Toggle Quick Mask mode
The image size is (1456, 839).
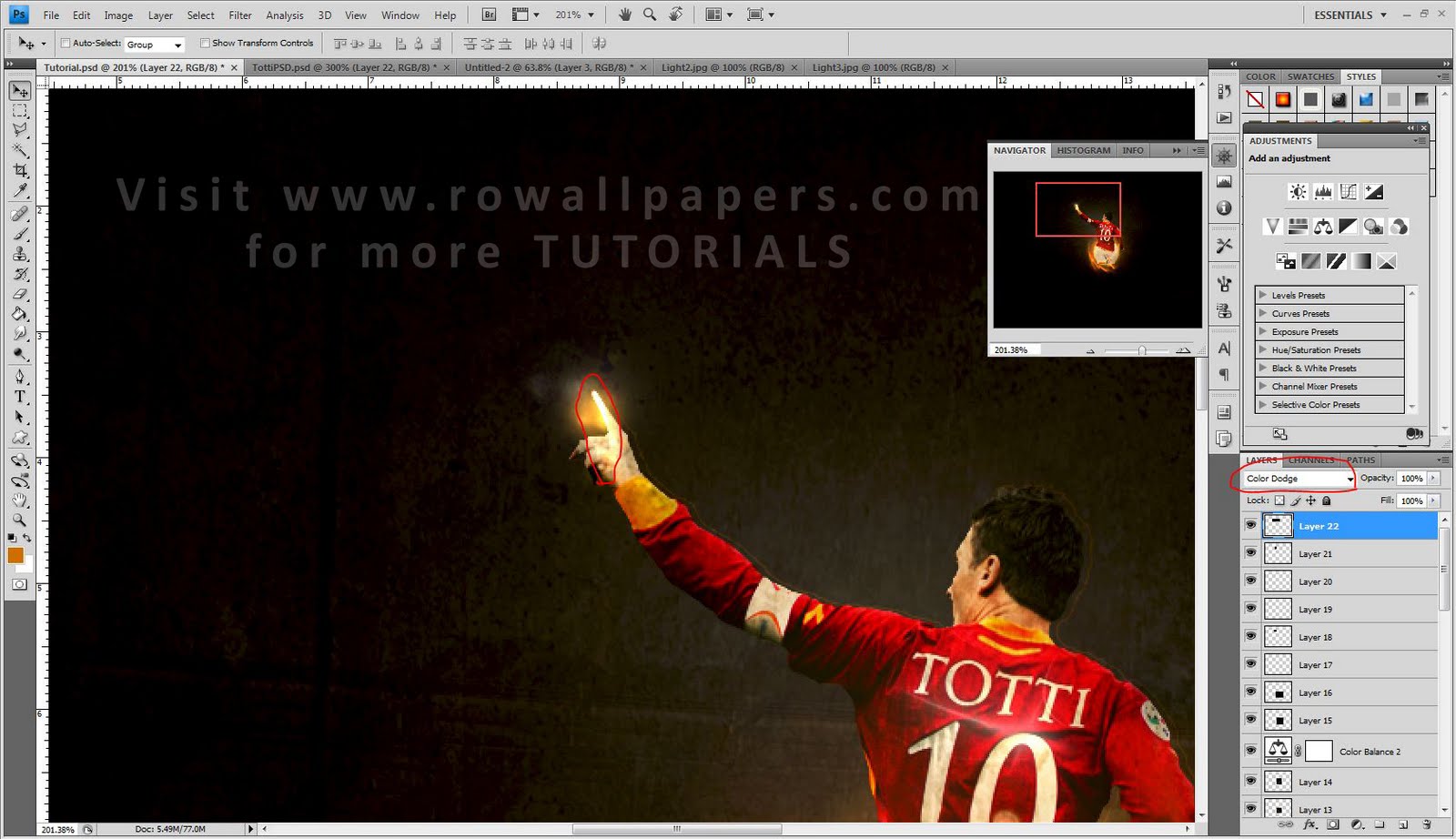click(x=19, y=584)
